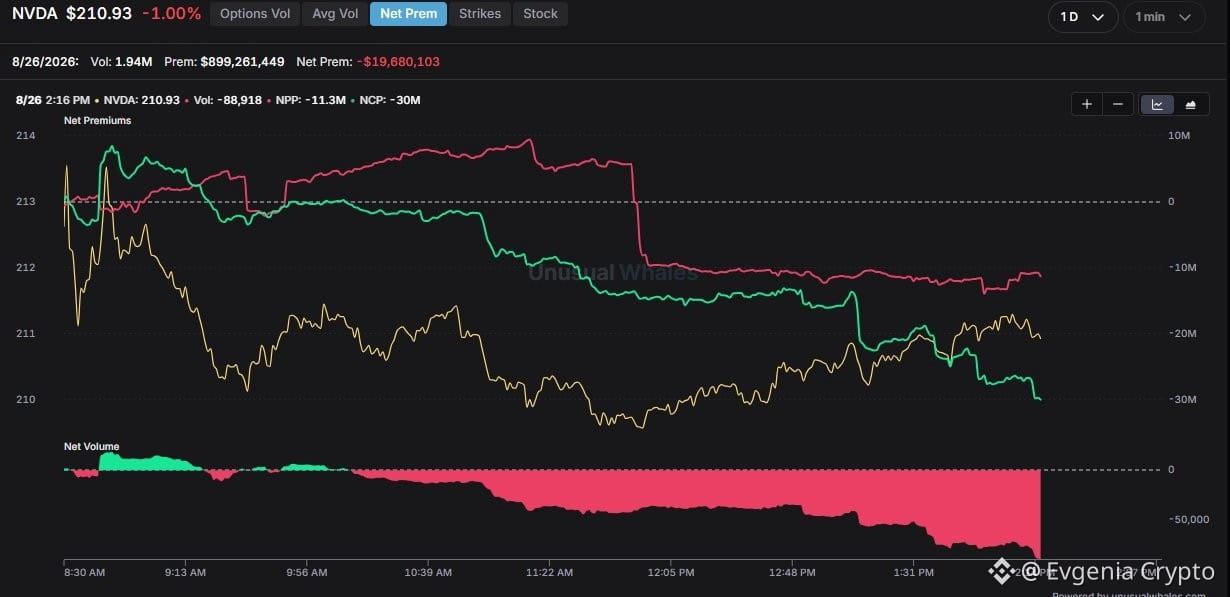Click the 12:05 PM time axis label
1230x597 pixels.
672,573
